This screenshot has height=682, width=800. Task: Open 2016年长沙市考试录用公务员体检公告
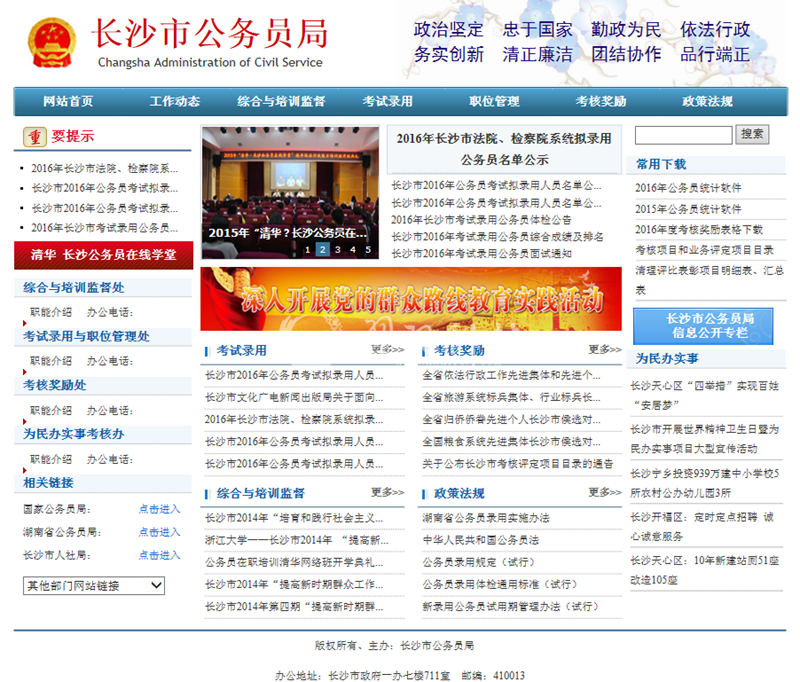[x=481, y=220]
